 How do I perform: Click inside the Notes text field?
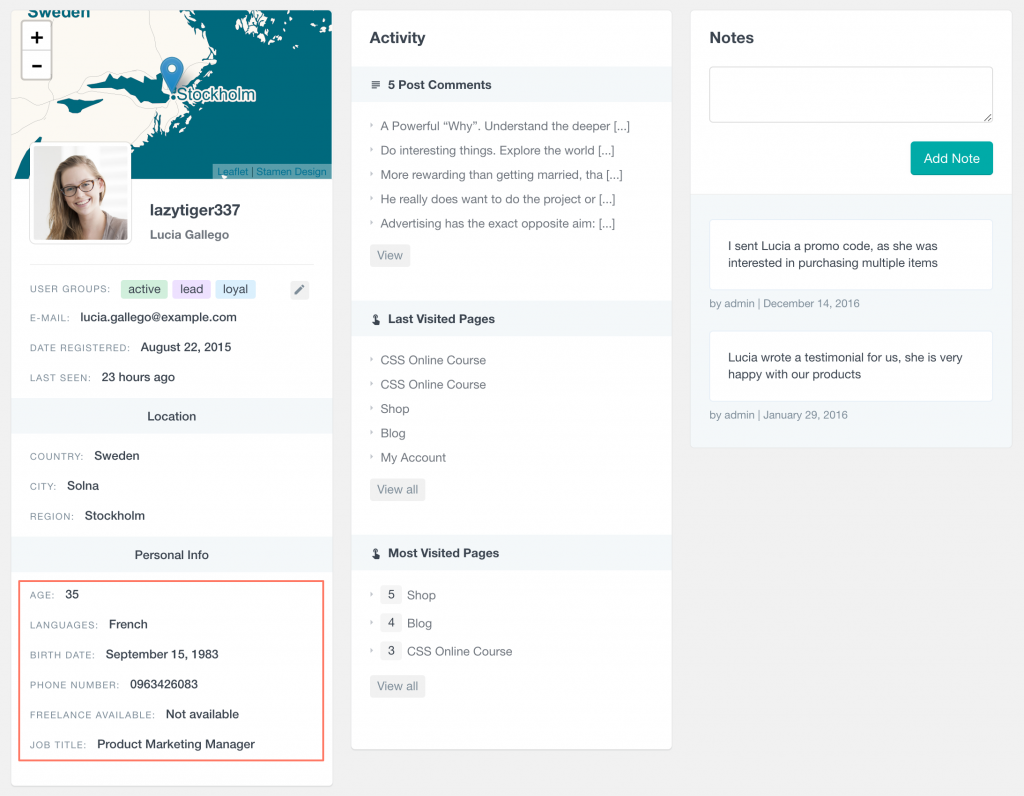pyautogui.click(x=850, y=93)
